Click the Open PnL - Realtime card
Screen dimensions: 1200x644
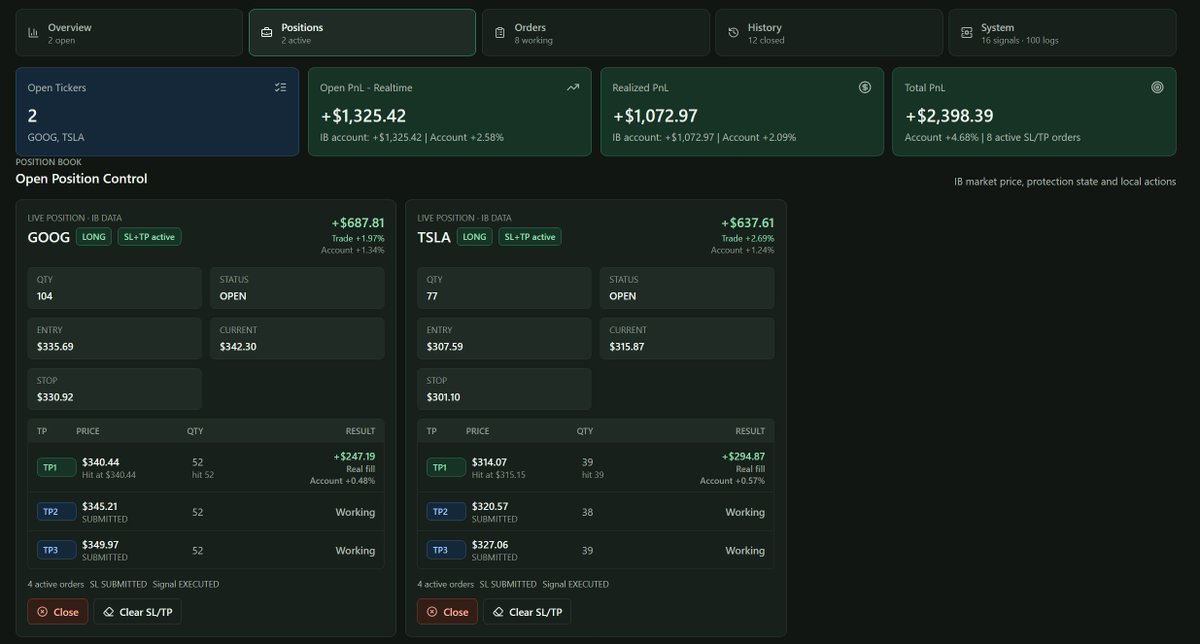pyautogui.click(x=449, y=112)
